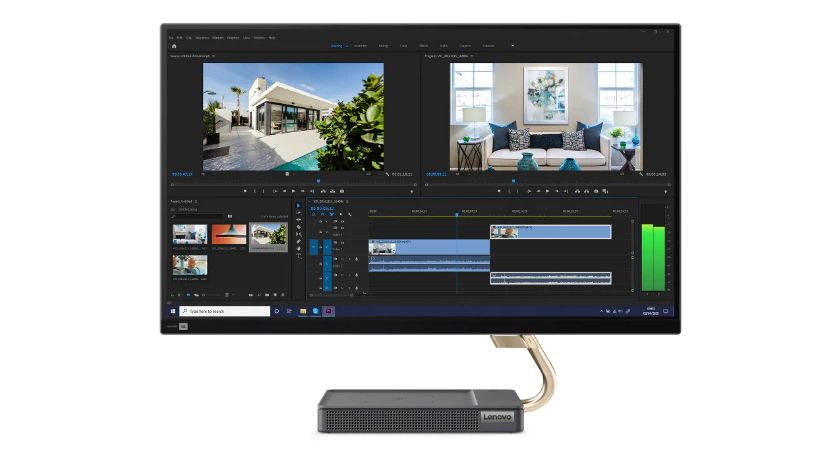
Task: Open the Project panel menu
Action: pyautogui.click(x=196, y=202)
